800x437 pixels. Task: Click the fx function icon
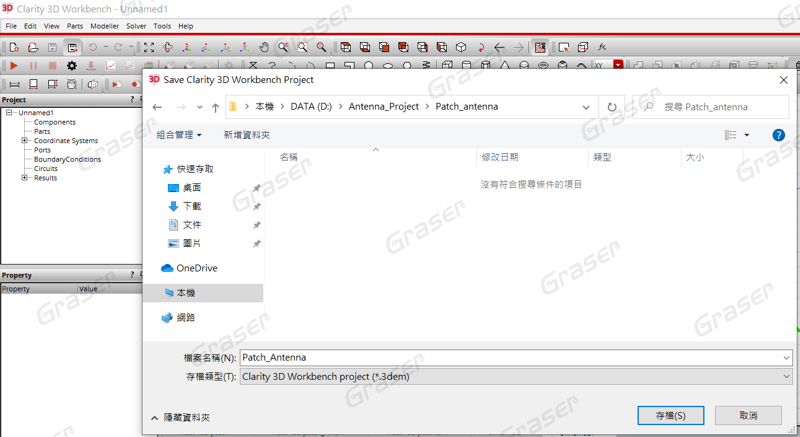click(x=602, y=47)
